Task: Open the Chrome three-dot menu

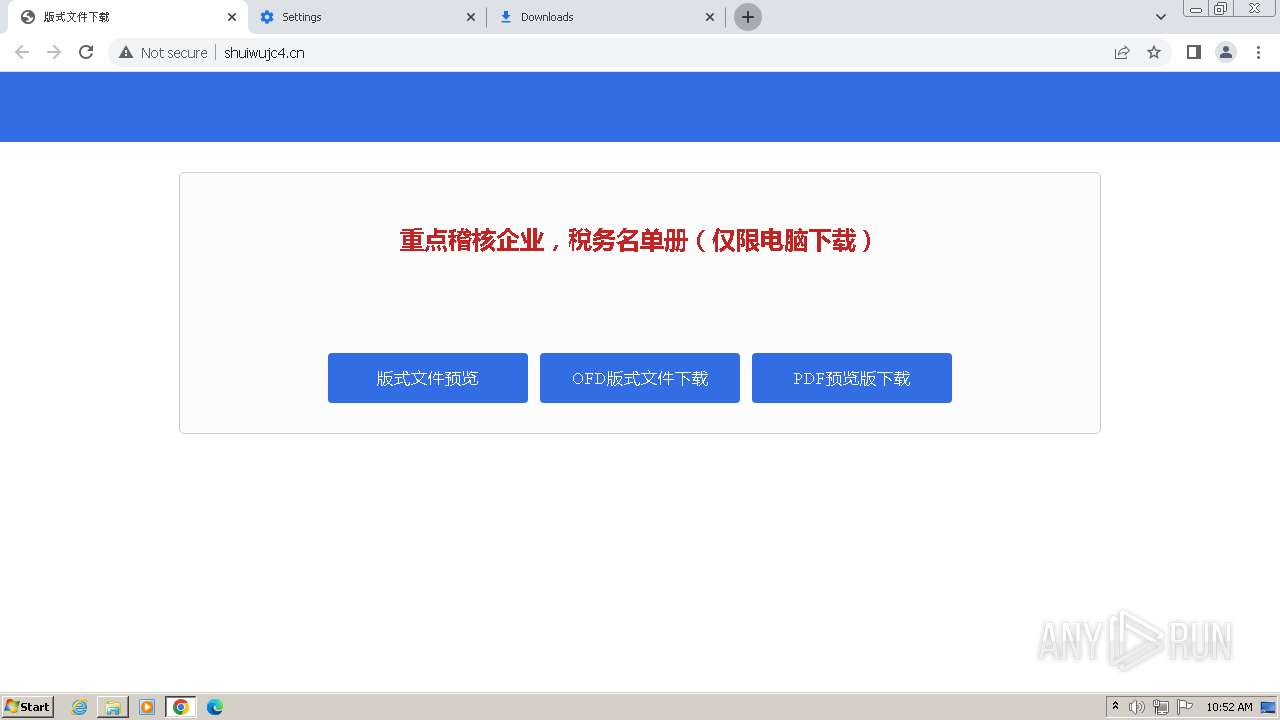Action: pos(1259,52)
